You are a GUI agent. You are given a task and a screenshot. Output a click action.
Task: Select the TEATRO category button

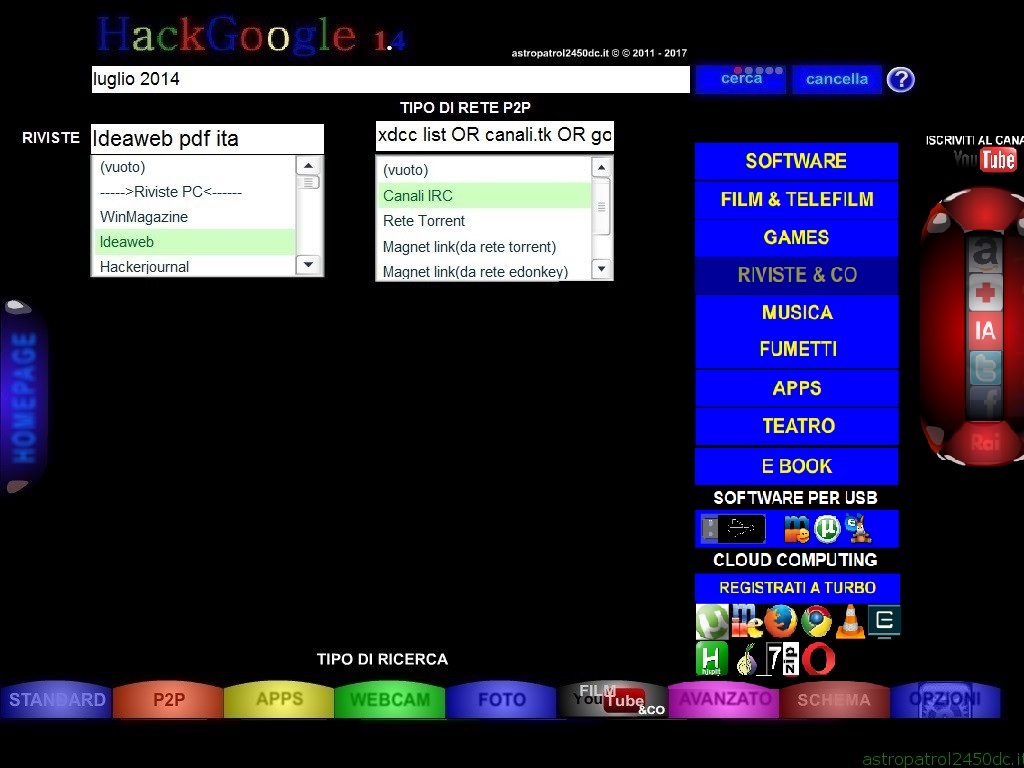796,426
